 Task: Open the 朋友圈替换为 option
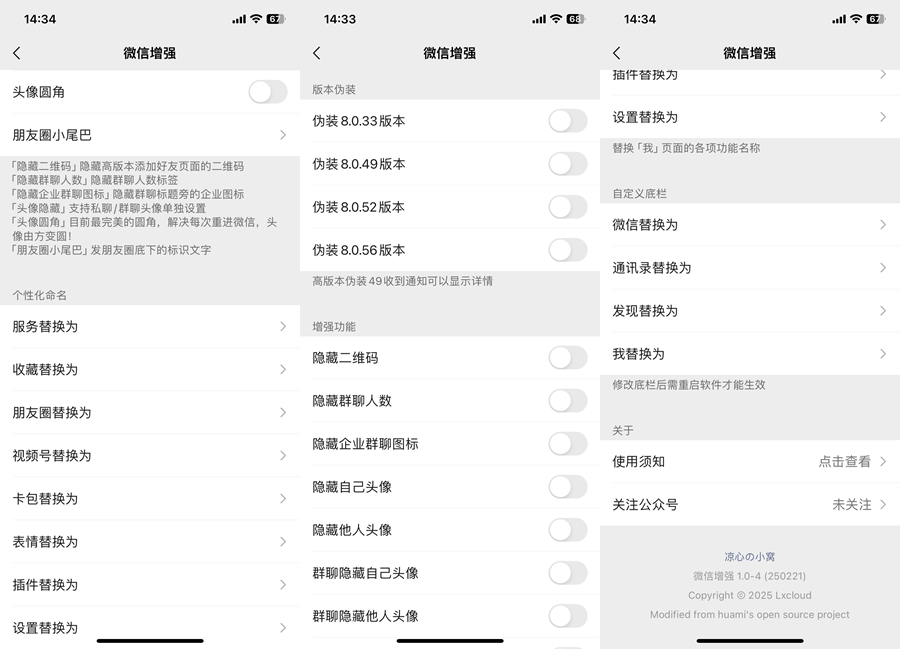[x=150, y=412]
